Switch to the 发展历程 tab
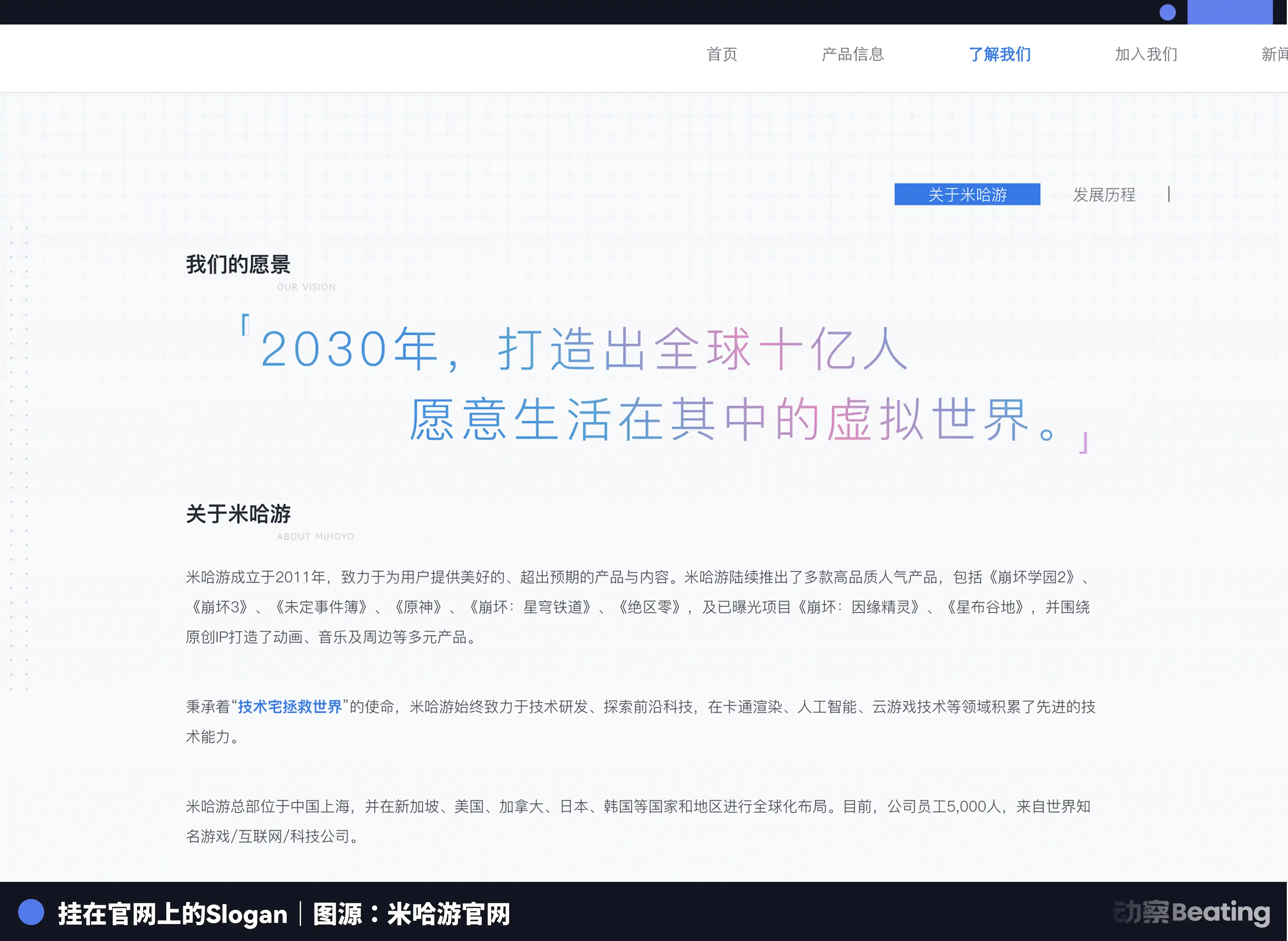The image size is (1288, 941). [x=1104, y=195]
